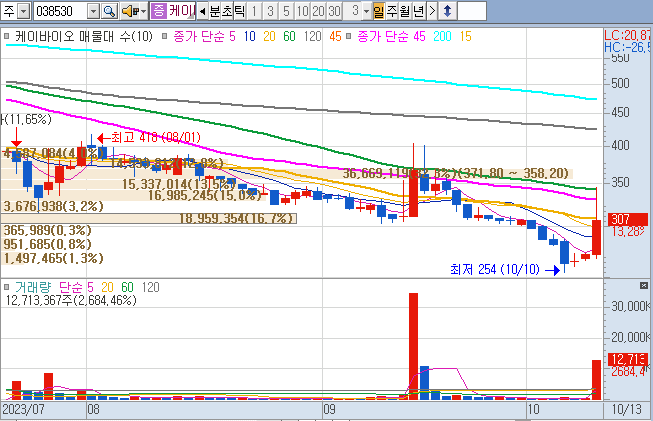Select the 틱 tick chart button
The height and width of the screenshot is (421, 653).
click(x=240, y=11)
